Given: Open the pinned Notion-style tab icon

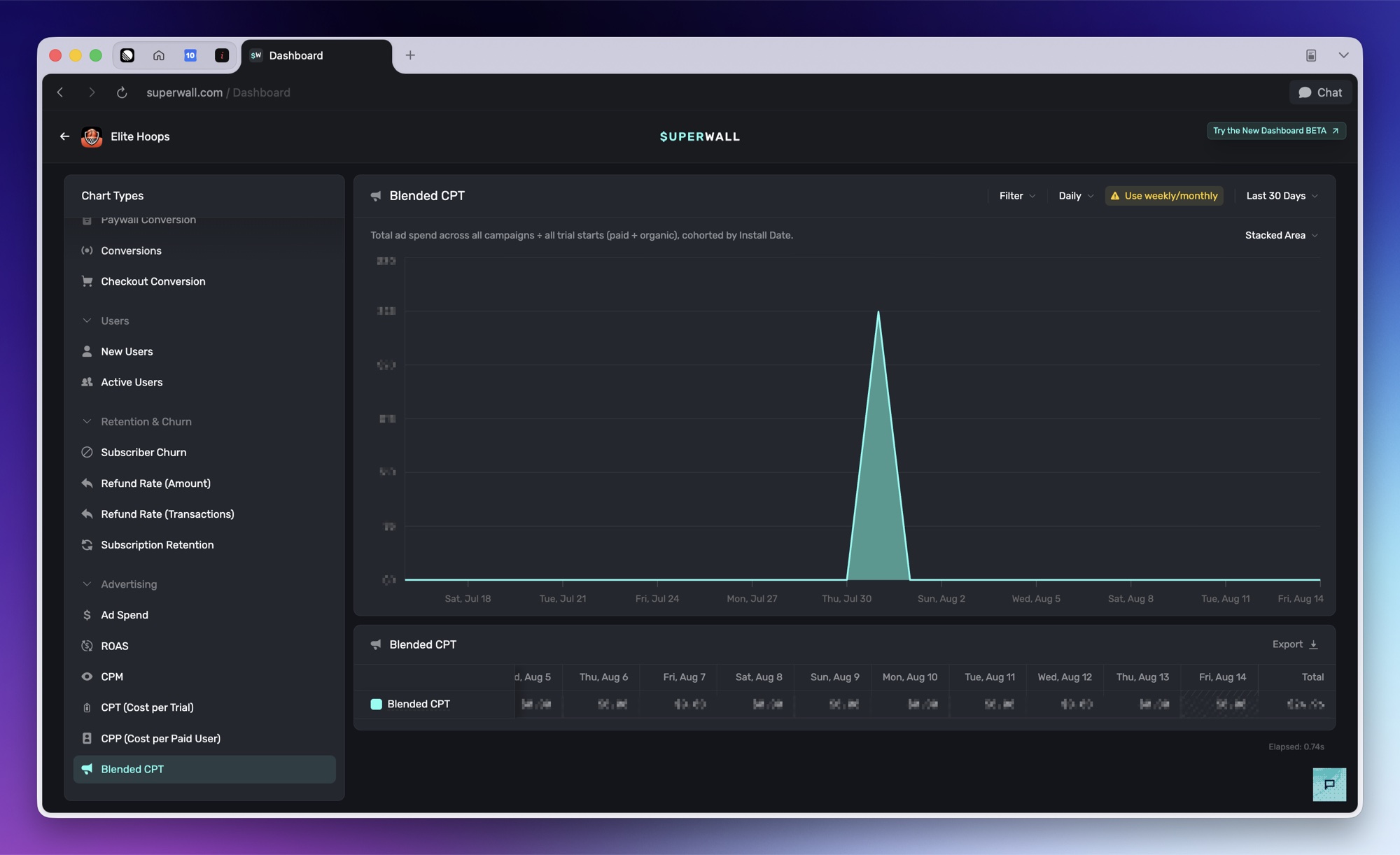Looking at the screenshot, I should (127, 55).
